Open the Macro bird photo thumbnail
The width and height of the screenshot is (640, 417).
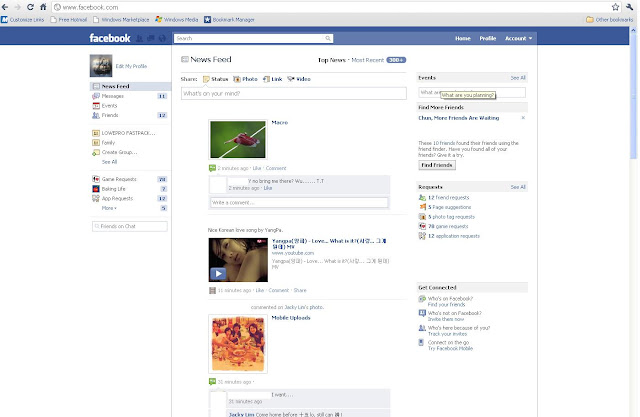(238, 139)
